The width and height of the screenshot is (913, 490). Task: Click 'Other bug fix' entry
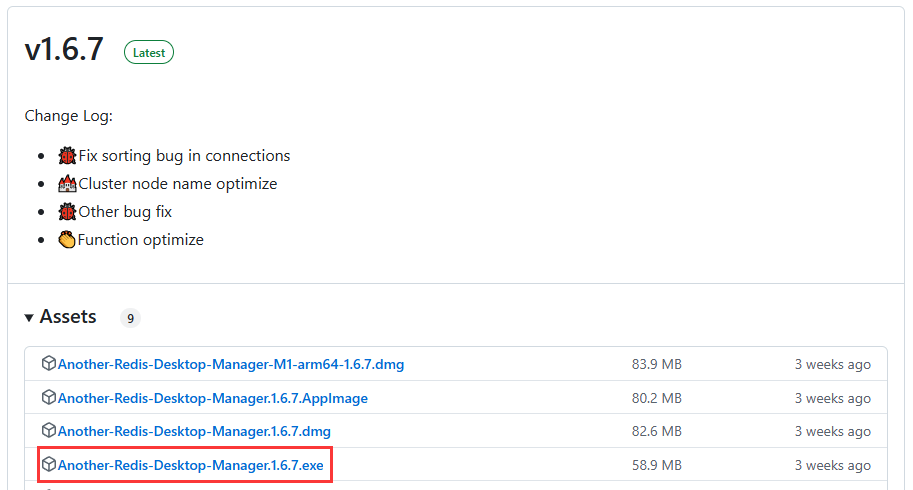point(125,212)
